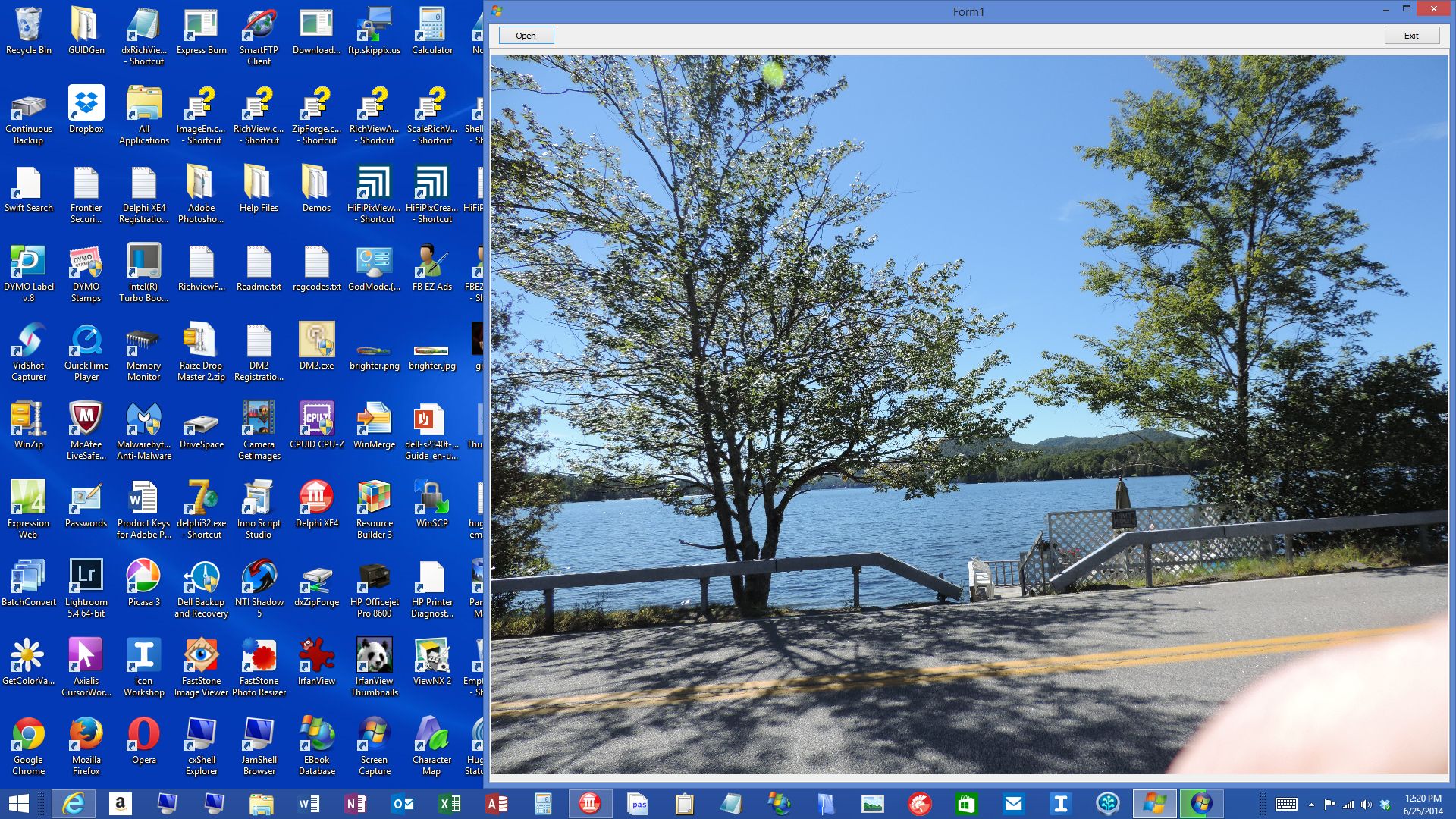Select the Passwords desktop icon
The width and height of the screenshot is (1456, 819).
[x=86, y=505]
